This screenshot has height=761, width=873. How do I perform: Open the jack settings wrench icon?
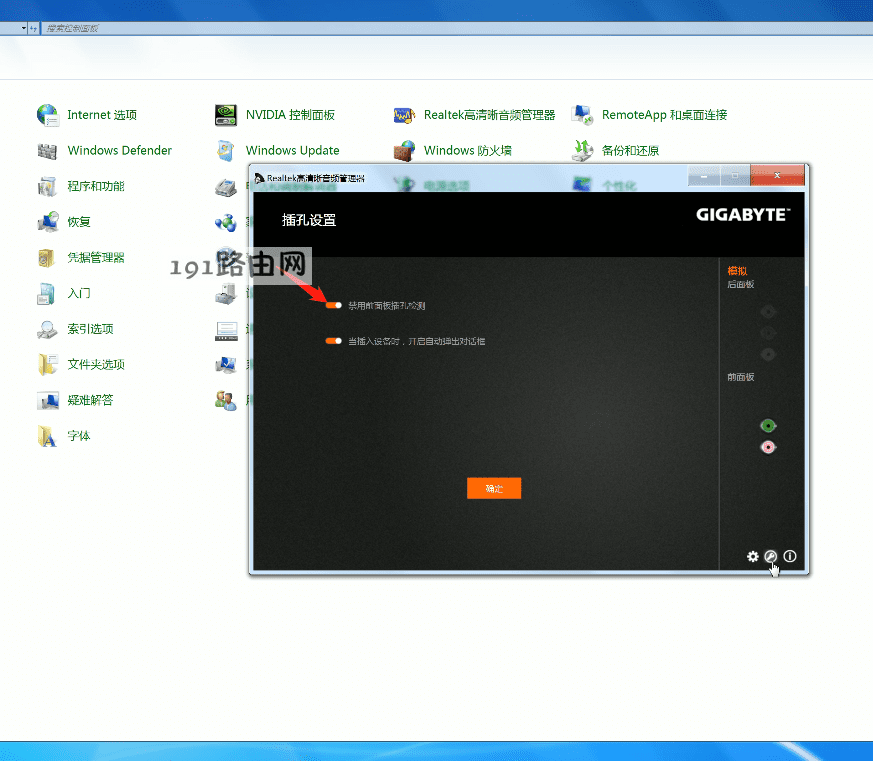point(771,556)
